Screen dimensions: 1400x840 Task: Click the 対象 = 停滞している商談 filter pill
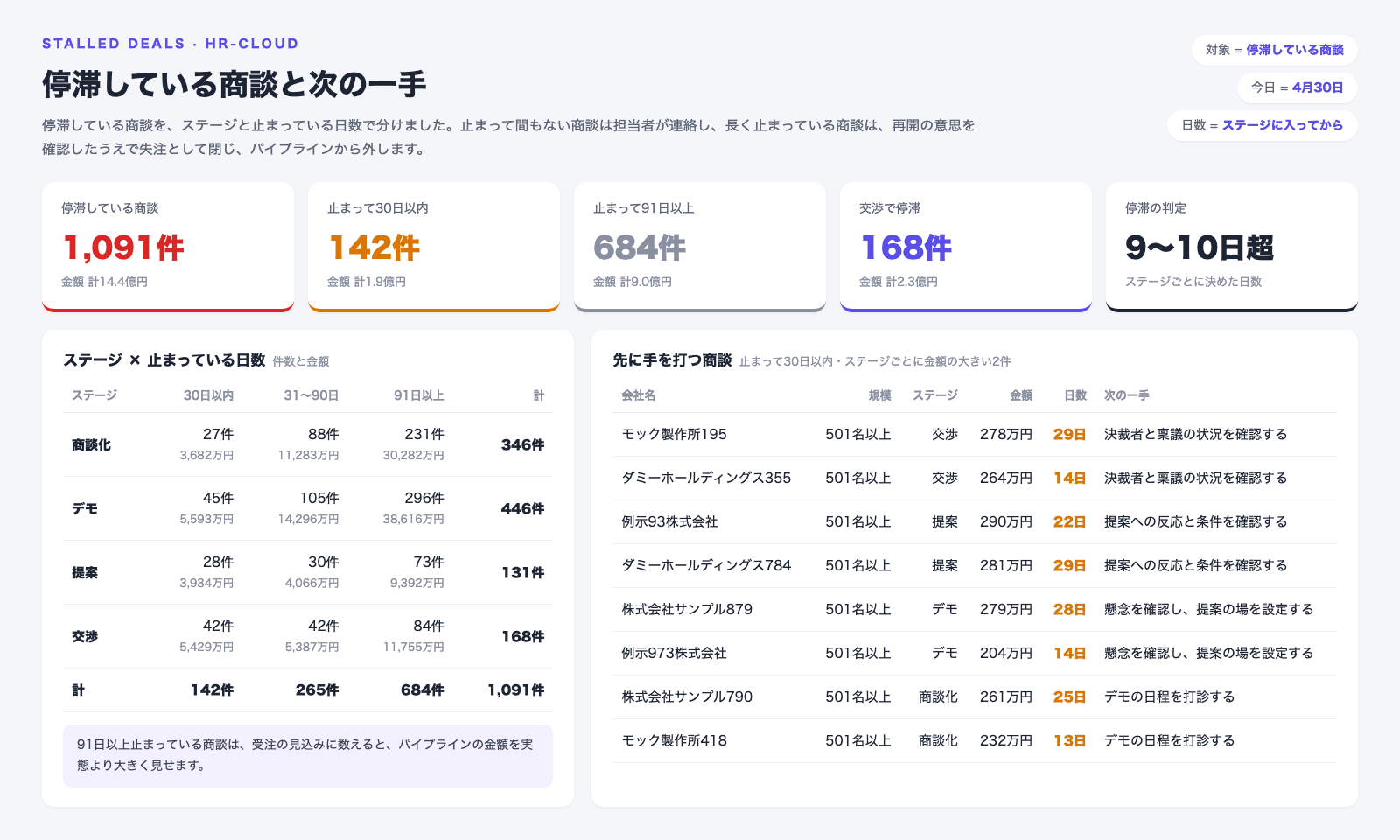point(1274,50)
